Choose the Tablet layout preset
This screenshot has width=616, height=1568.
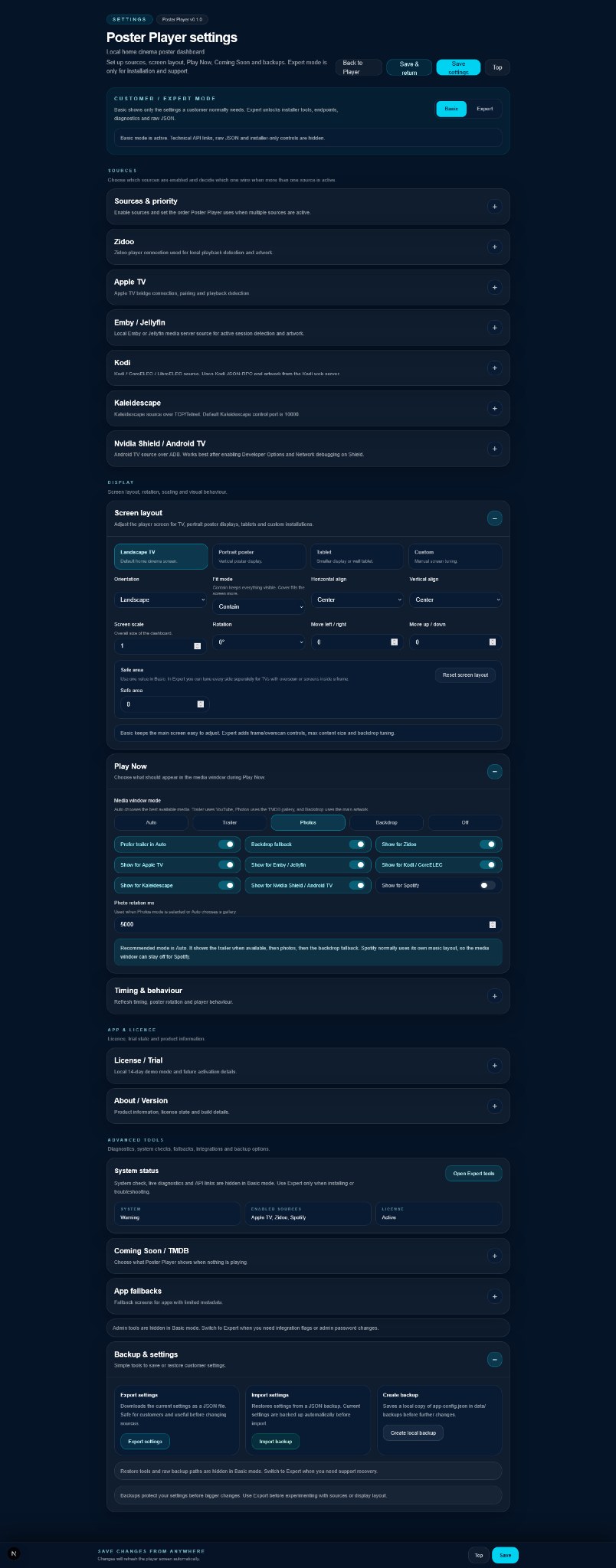(357, 557)
